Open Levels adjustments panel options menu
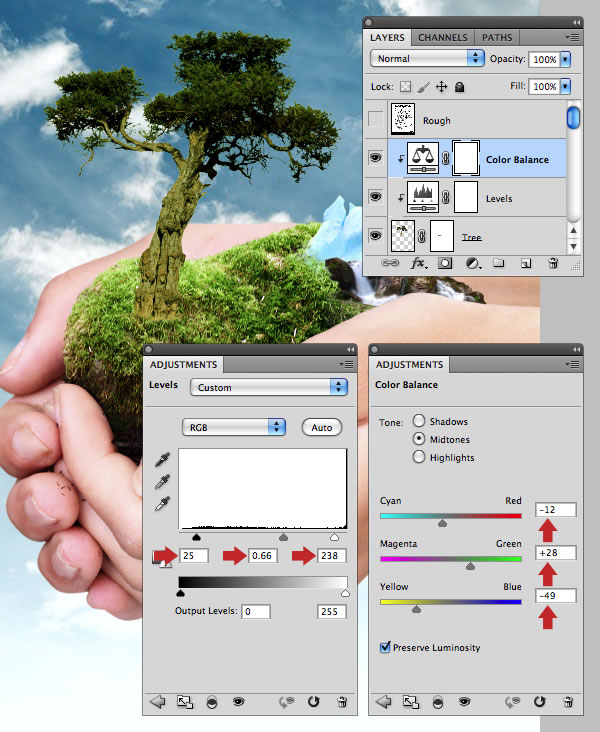The image size is (600, 732). [x=346, y=364]
